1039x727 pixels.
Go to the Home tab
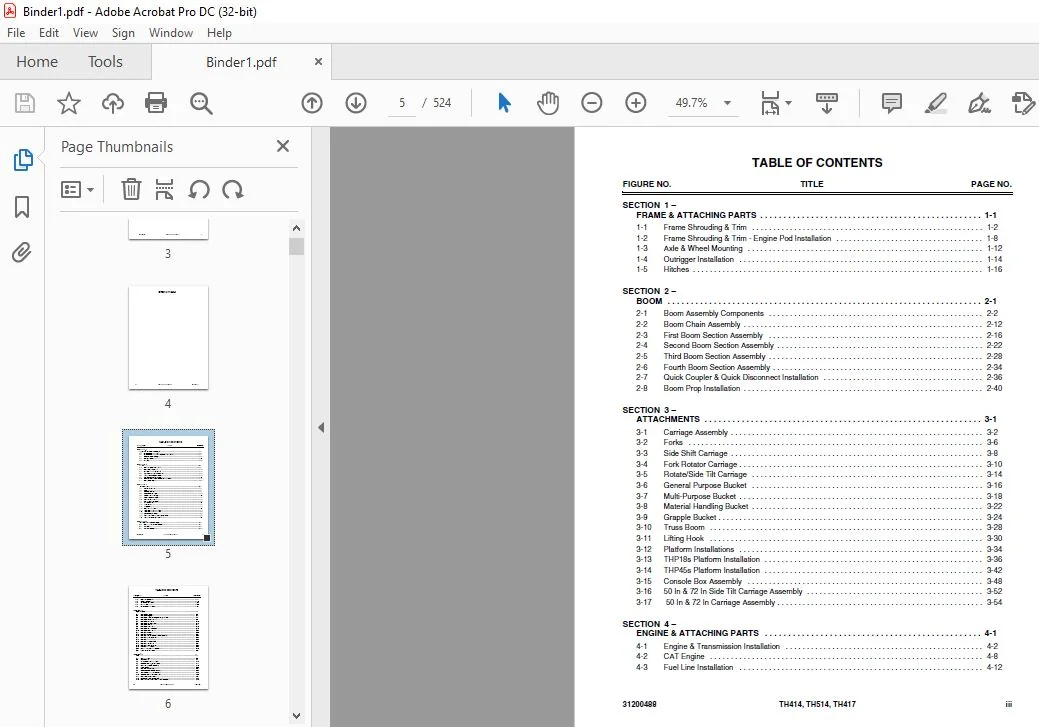click(x=37, y=62)
